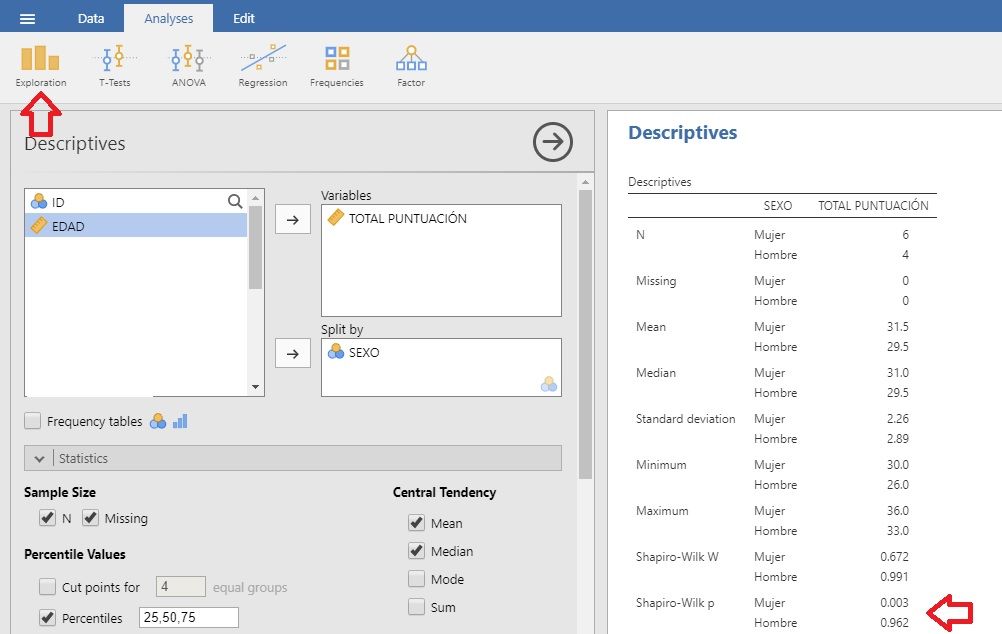Collapse the Statistics section
1002x634 pixels.
click(x=40, y=458)
